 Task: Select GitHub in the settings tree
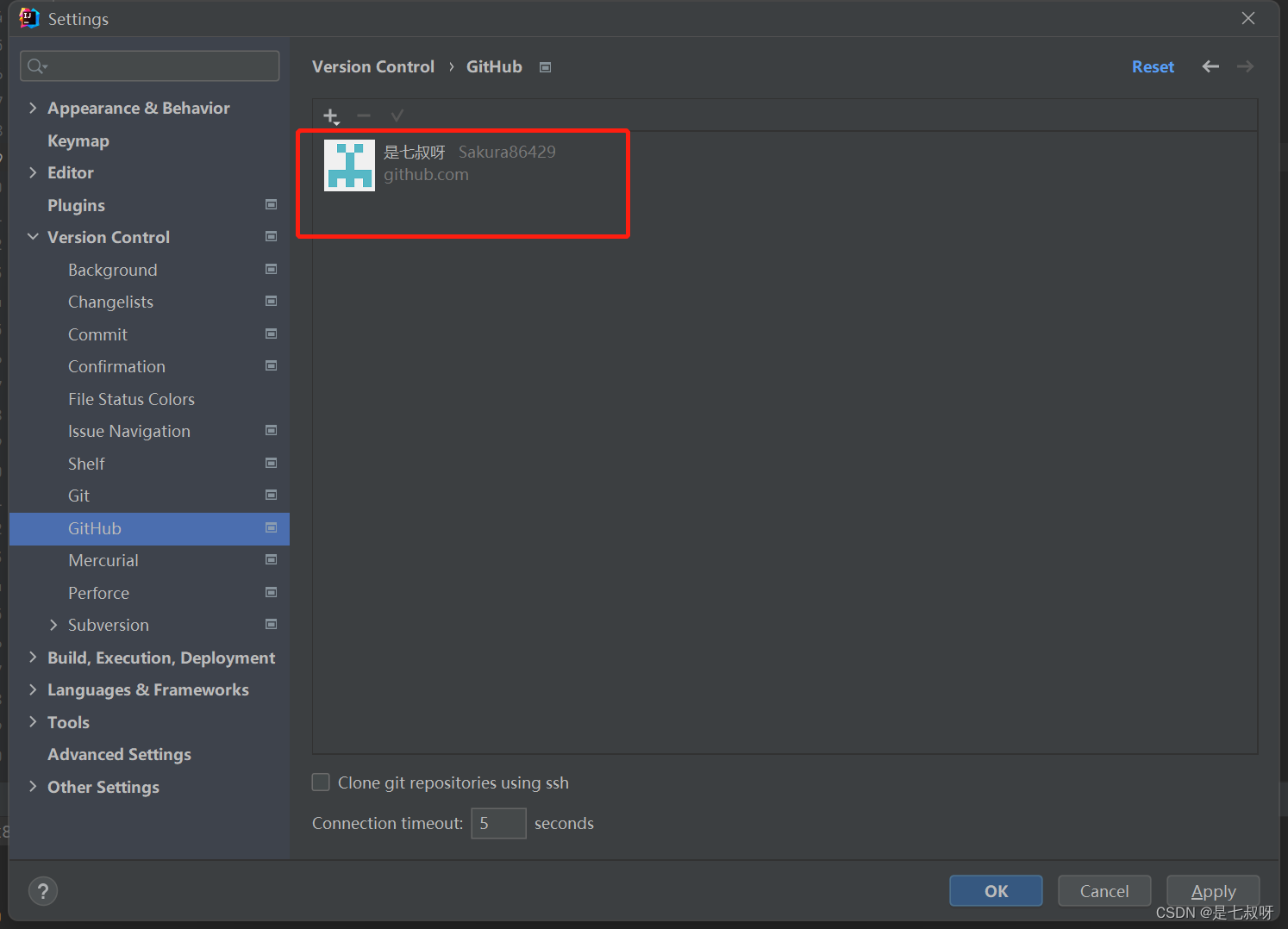(x=149, y=528)
